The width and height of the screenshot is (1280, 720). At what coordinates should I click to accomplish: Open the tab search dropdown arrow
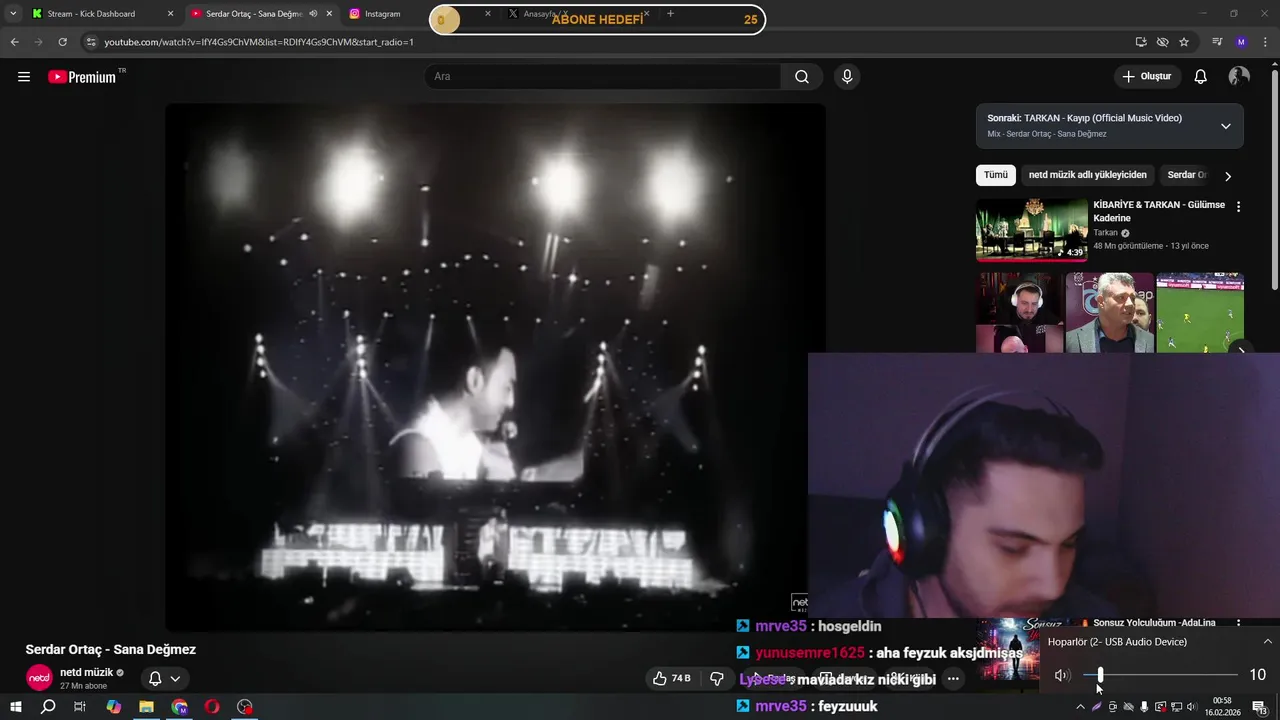[x=13, y=14]
